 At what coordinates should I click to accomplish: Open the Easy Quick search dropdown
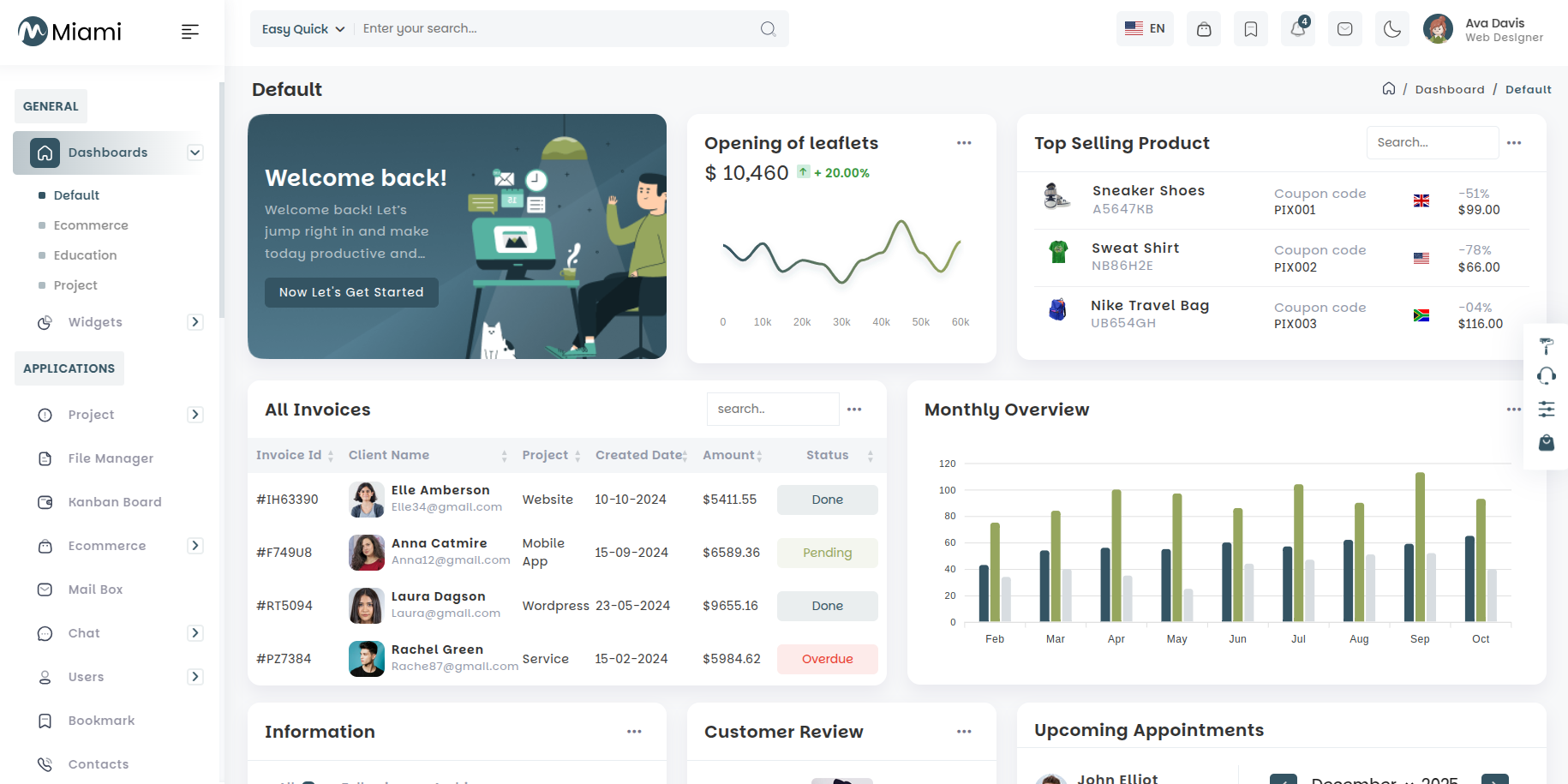301,28
